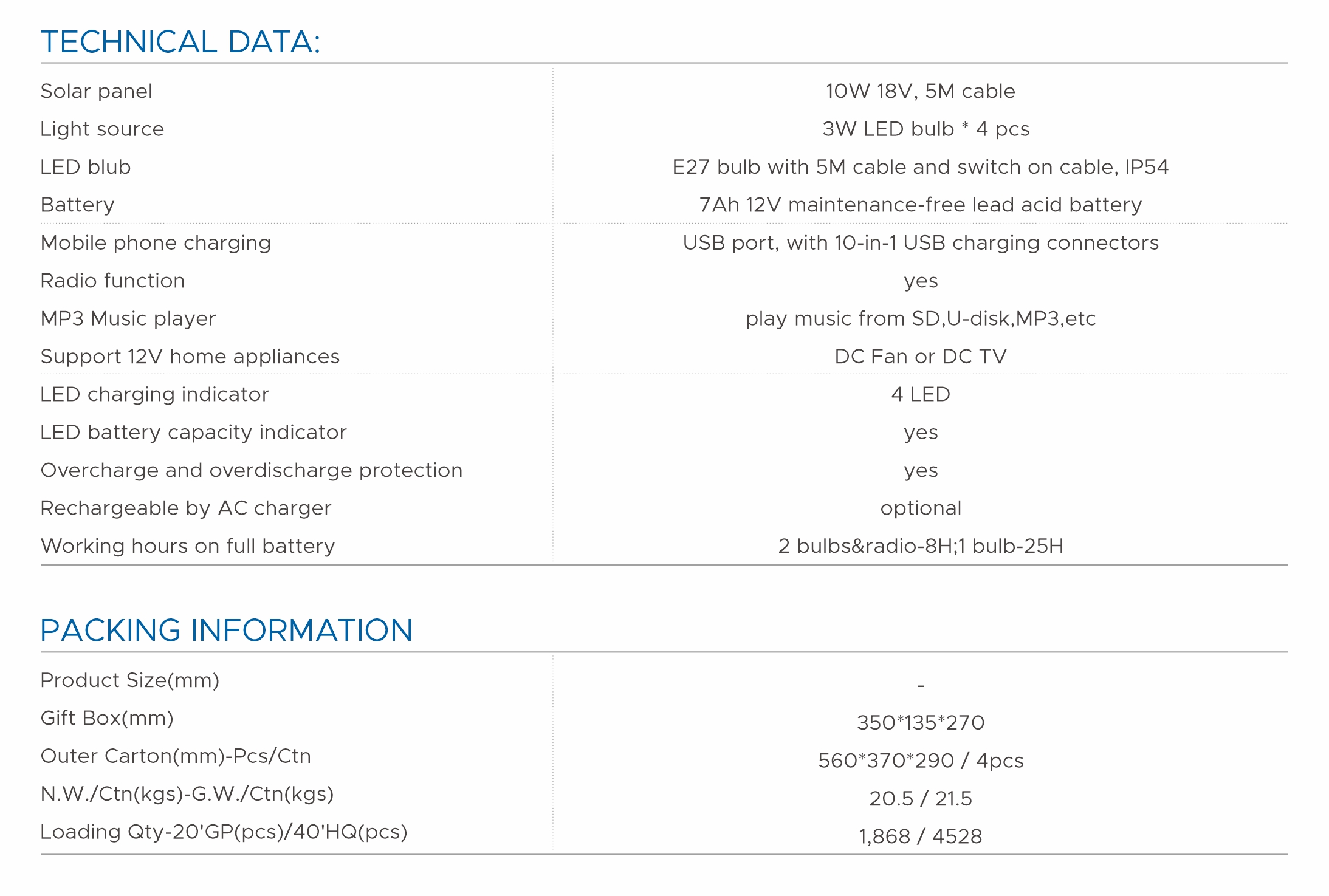This screenshot has width=1329, height=896.
Task: Click the 1,868 / 4528 loading quantity
Action: pos(920,836)
